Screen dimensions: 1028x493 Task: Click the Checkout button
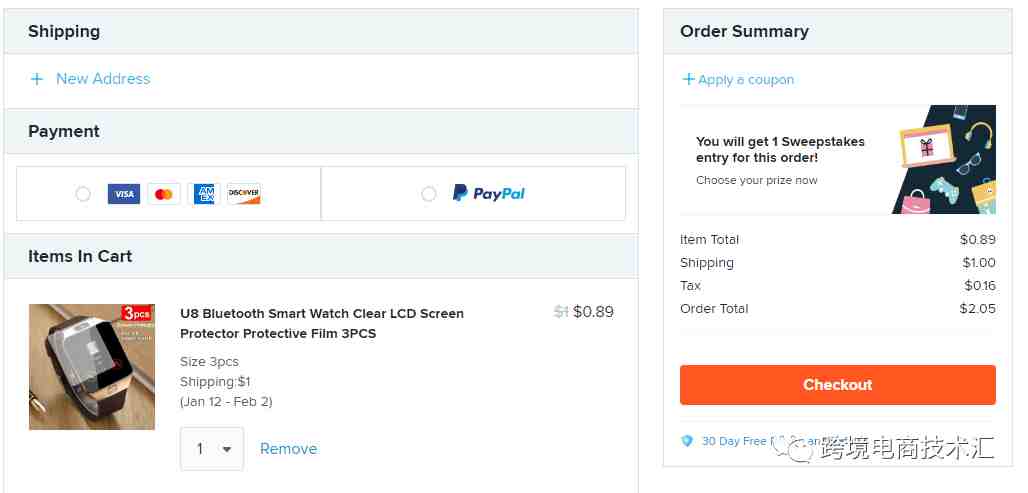tap(838, 385)
